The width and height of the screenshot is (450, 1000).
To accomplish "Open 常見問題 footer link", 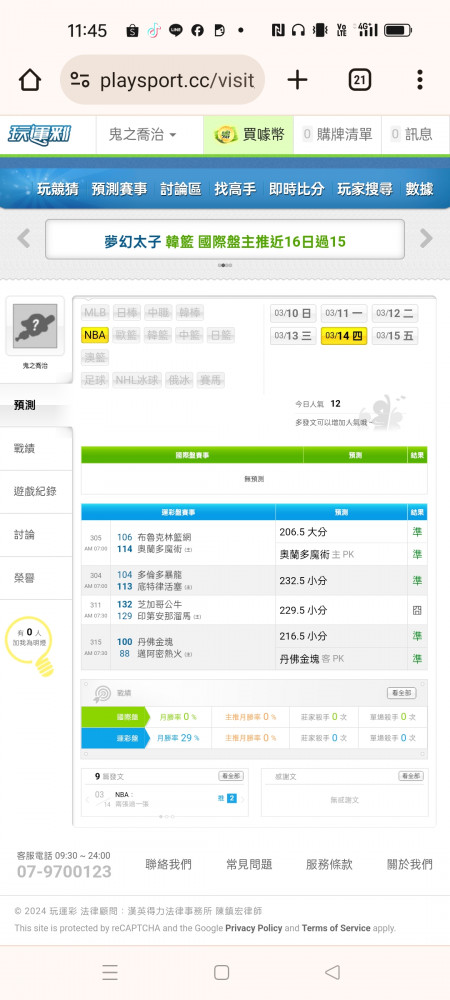I will coord(249,865).
